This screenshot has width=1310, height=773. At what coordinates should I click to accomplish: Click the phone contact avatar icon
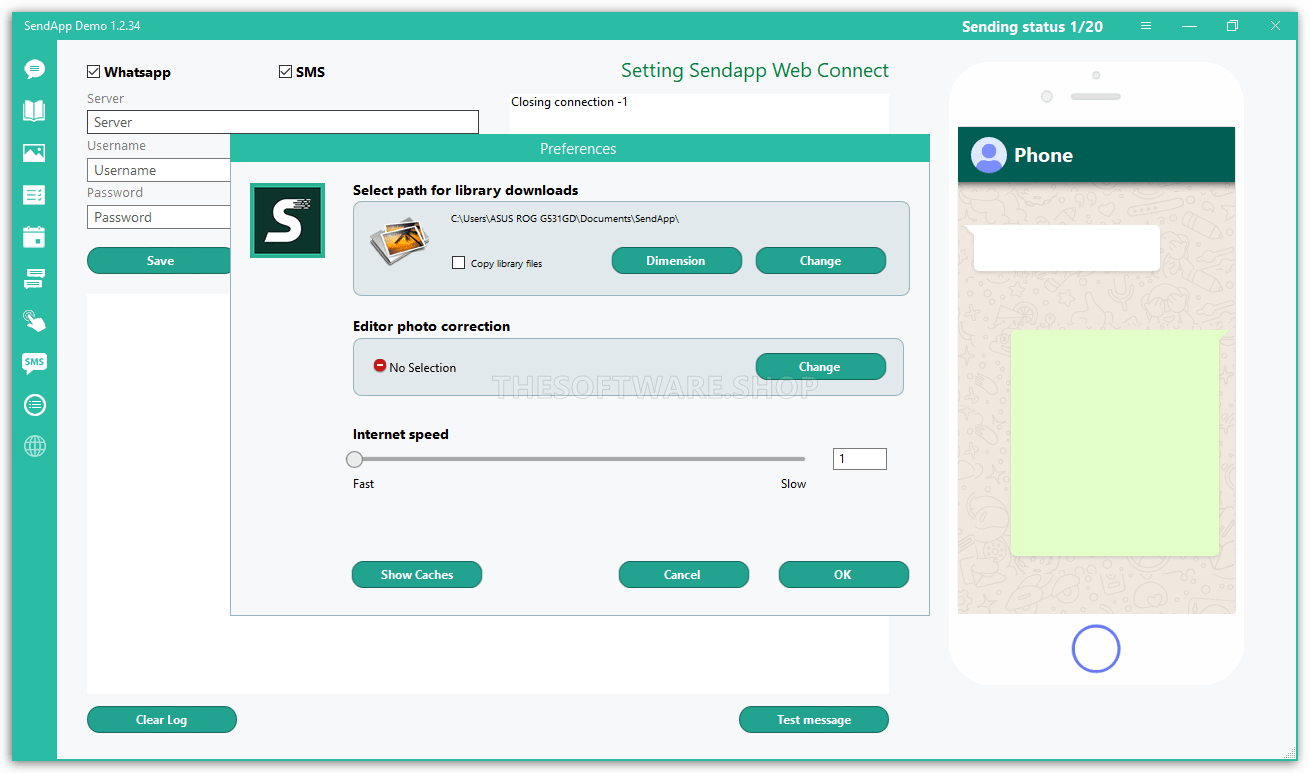click(989, 155)
